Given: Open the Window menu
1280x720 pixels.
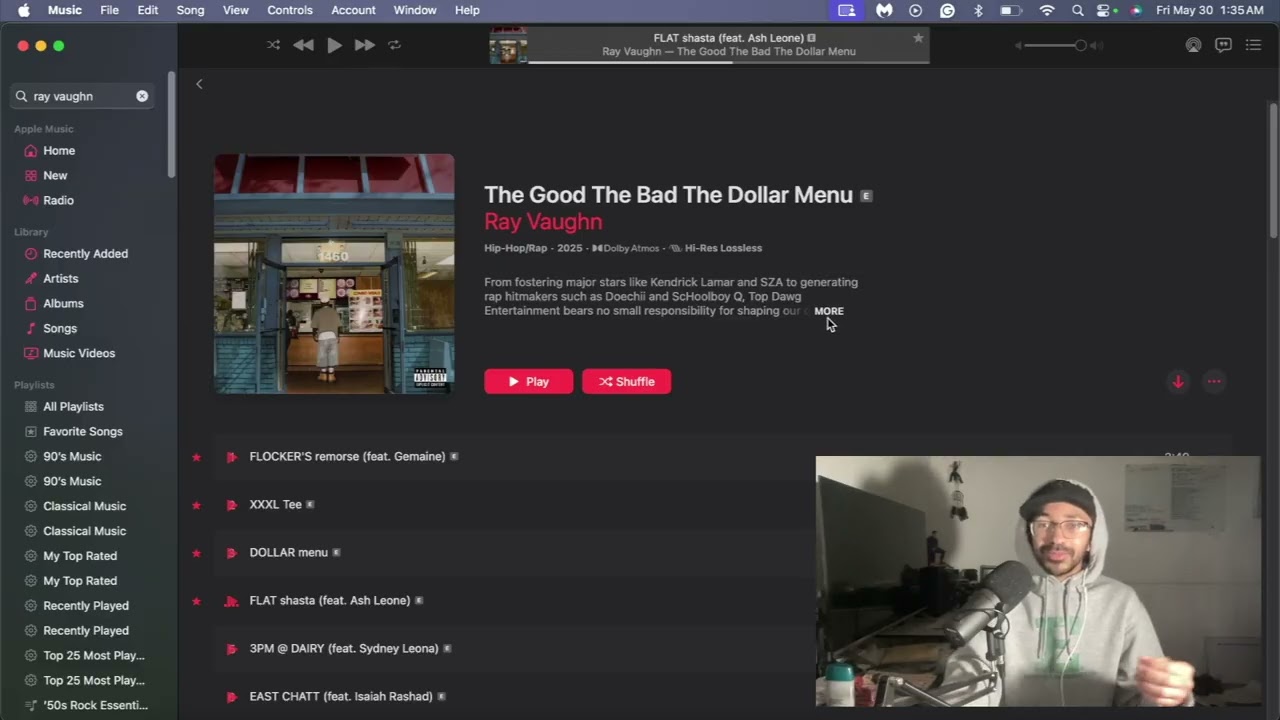Looking at the screenshot, I should (x=415, y=10).
